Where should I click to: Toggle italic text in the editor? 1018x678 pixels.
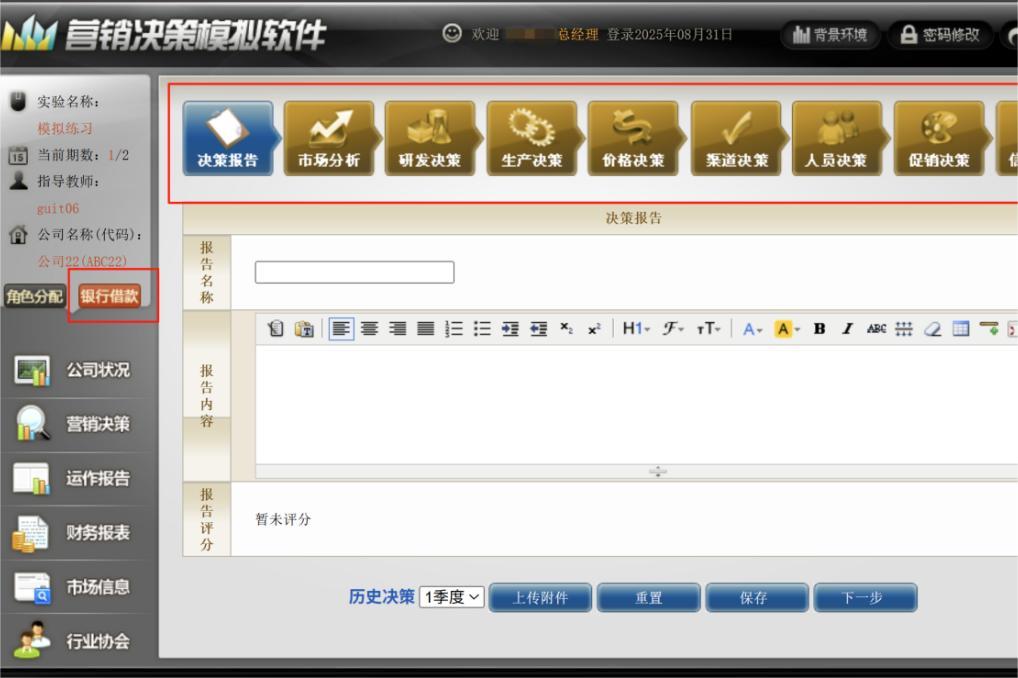click(x=847, y=329)
